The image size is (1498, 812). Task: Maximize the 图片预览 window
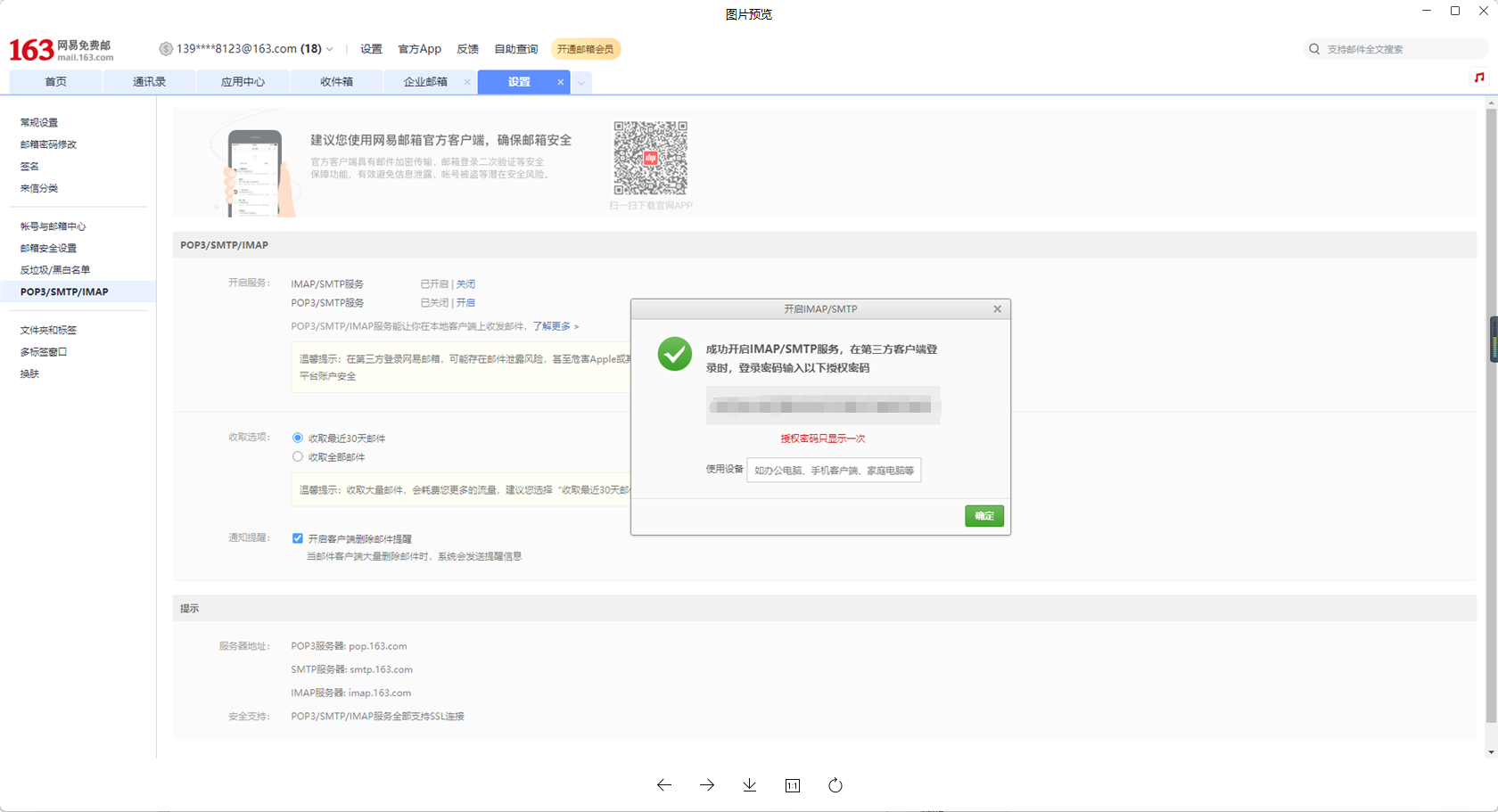click(1455, 11)
